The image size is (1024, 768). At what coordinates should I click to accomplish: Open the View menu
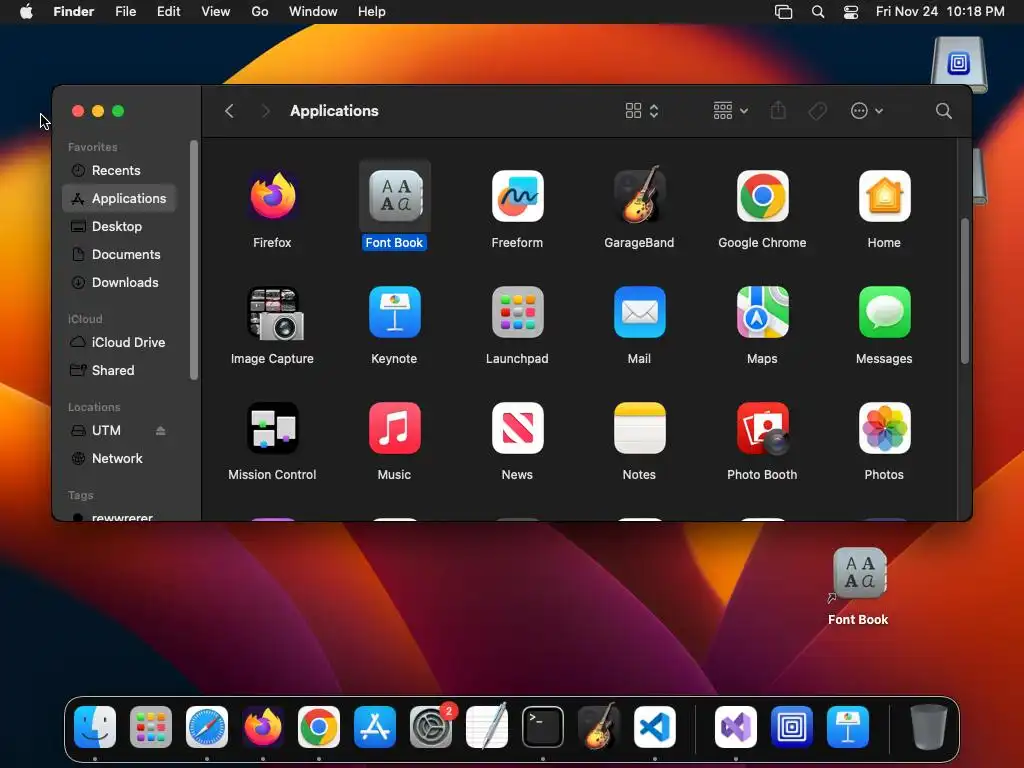pyautogui.click(x=216, y=12)
